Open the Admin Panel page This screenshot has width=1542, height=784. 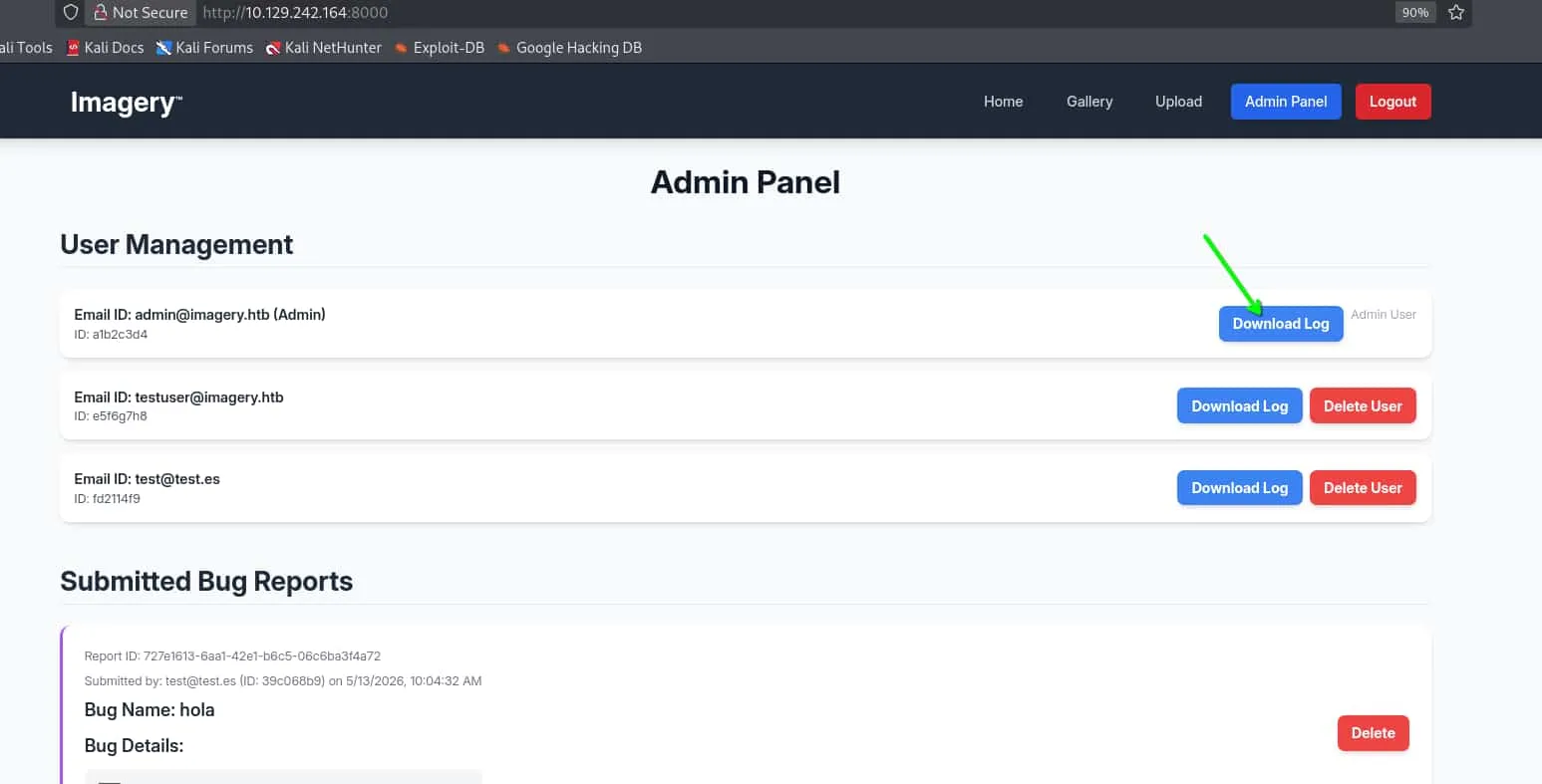[x=1286, y=102]
